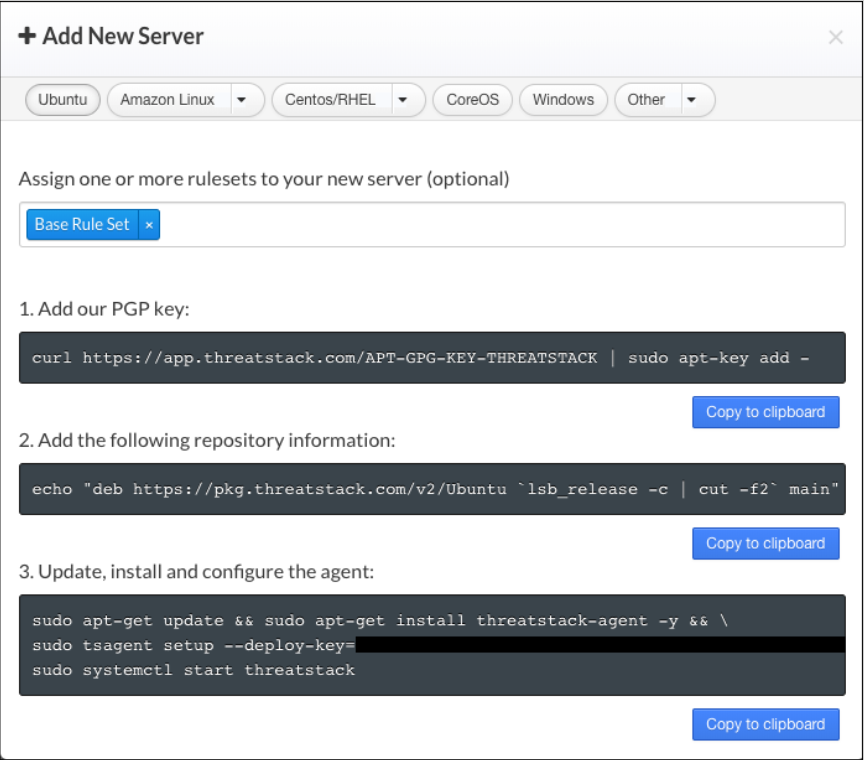Click 'Add the following repository information' heading
Image resolution: width=865 pixels, height=760 pixels.
pyautogui.click(x=207, y=441)
